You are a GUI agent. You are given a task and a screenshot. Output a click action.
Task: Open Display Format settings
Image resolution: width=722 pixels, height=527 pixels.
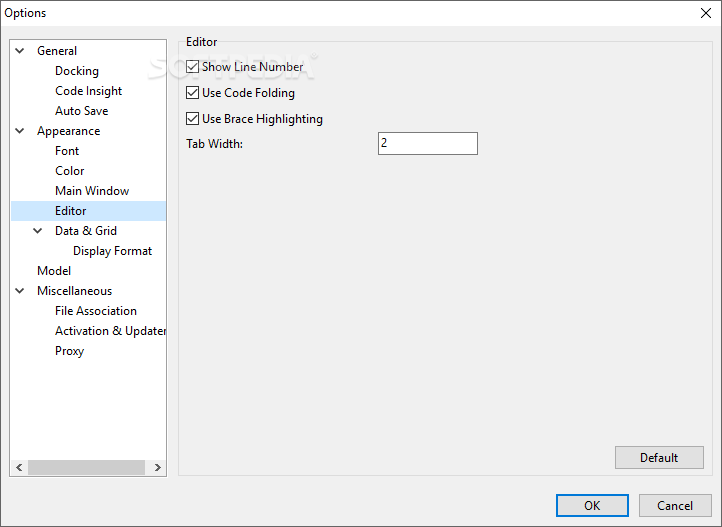[x=112, y=251]
